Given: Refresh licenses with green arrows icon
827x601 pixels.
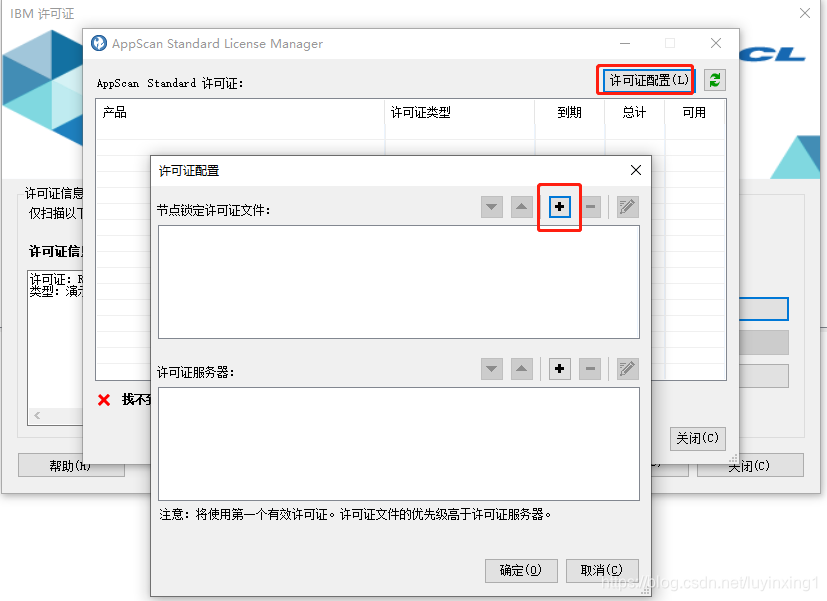Looking at the screenshot, I should (x=715, y=80).
